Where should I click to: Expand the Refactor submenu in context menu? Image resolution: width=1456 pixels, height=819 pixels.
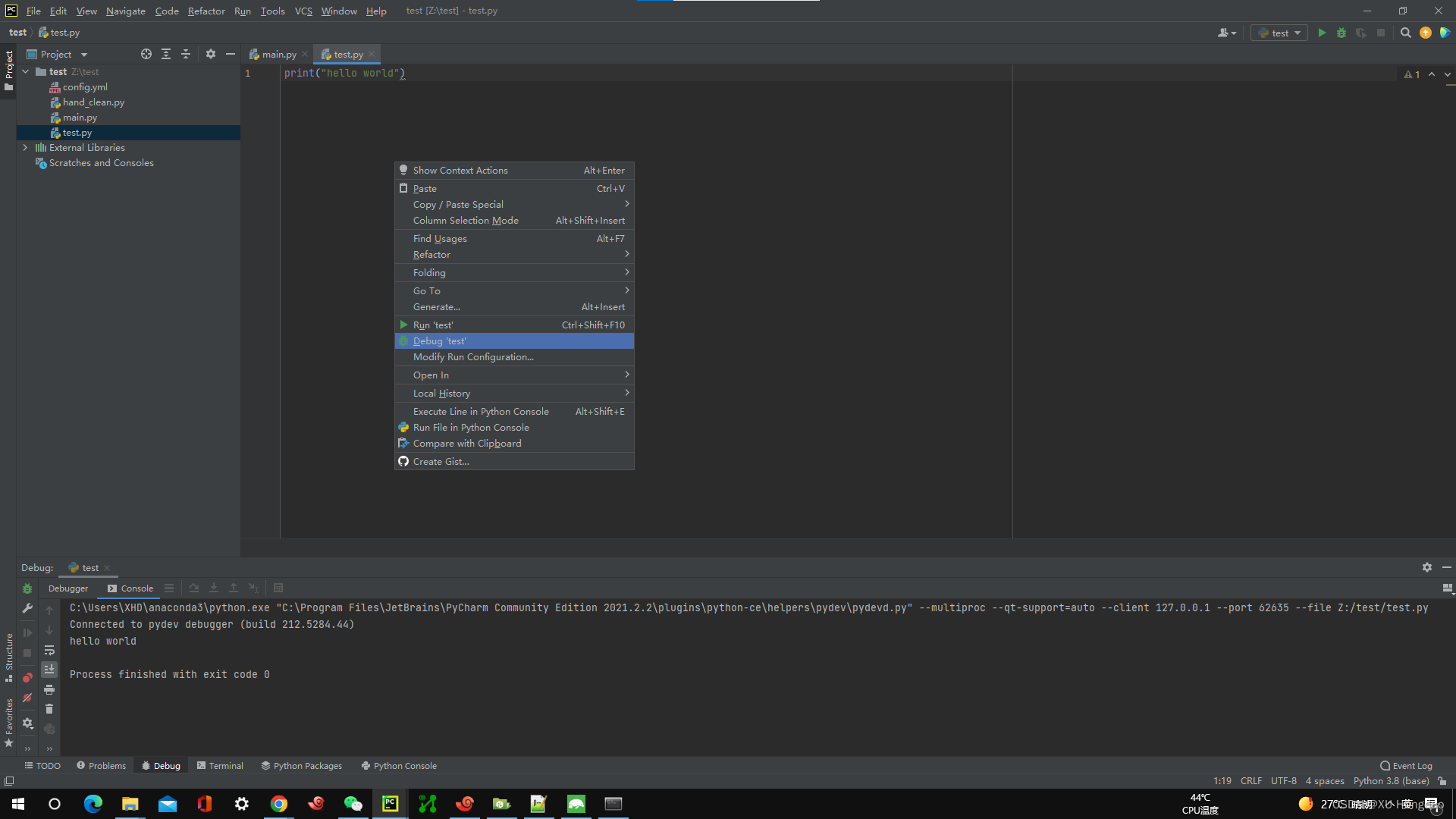point(514,254)
